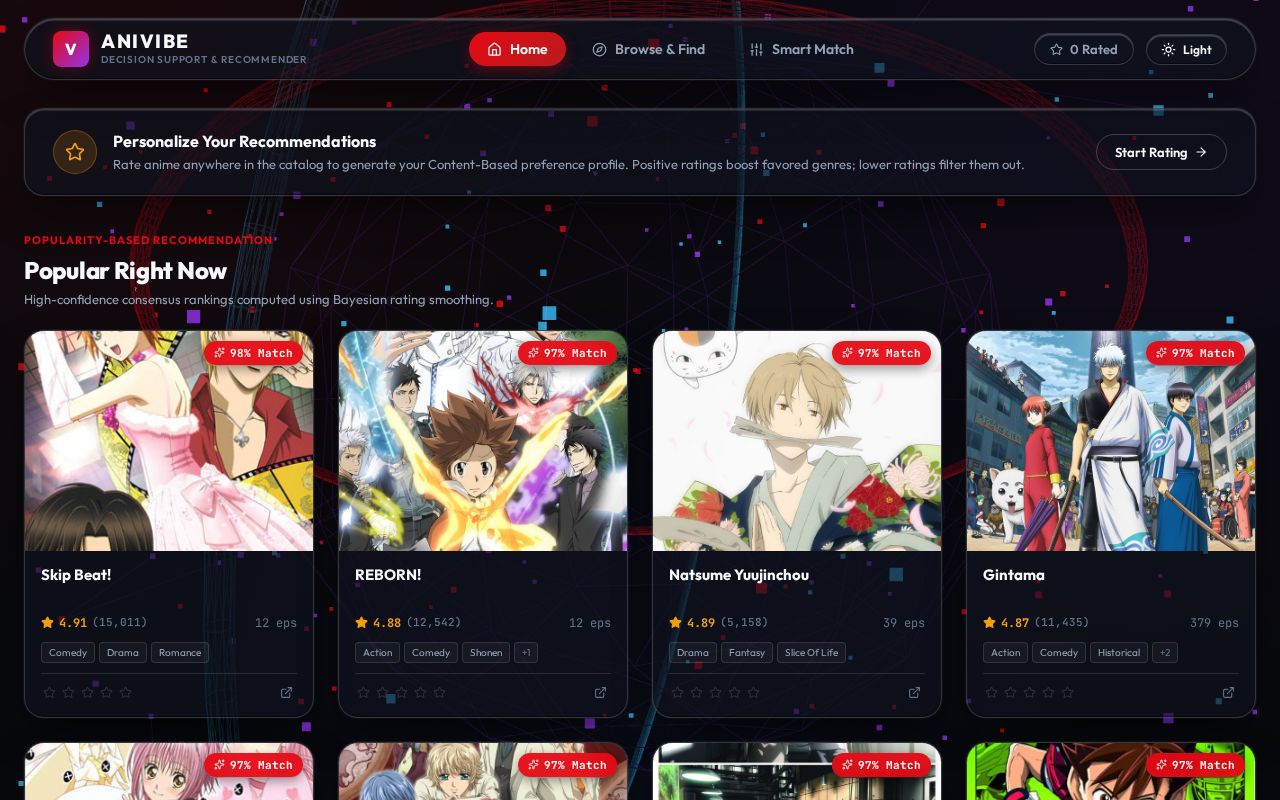Click the Drama tag on Skip Beat!
This screenshot has width=1280, height=800.
(x=123, y=653)
